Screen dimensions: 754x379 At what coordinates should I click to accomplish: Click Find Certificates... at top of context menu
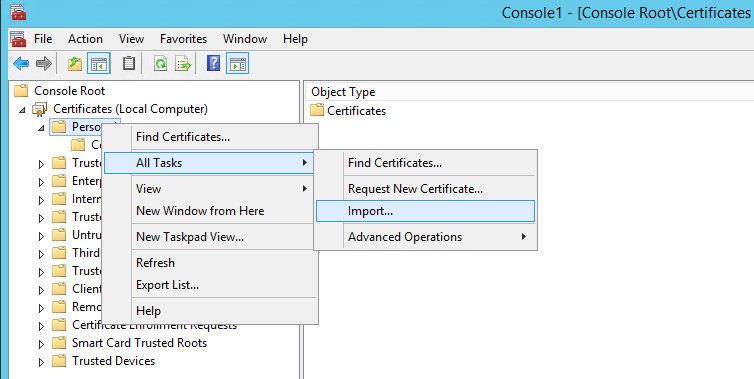[210, 137]
